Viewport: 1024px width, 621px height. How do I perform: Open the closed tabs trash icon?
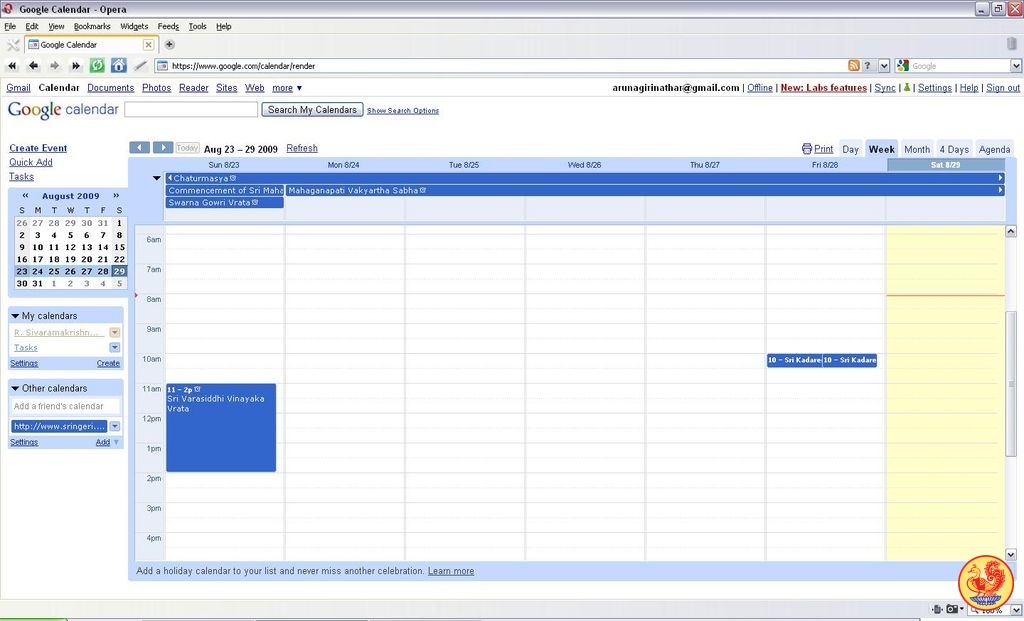tap(1012, 44)
